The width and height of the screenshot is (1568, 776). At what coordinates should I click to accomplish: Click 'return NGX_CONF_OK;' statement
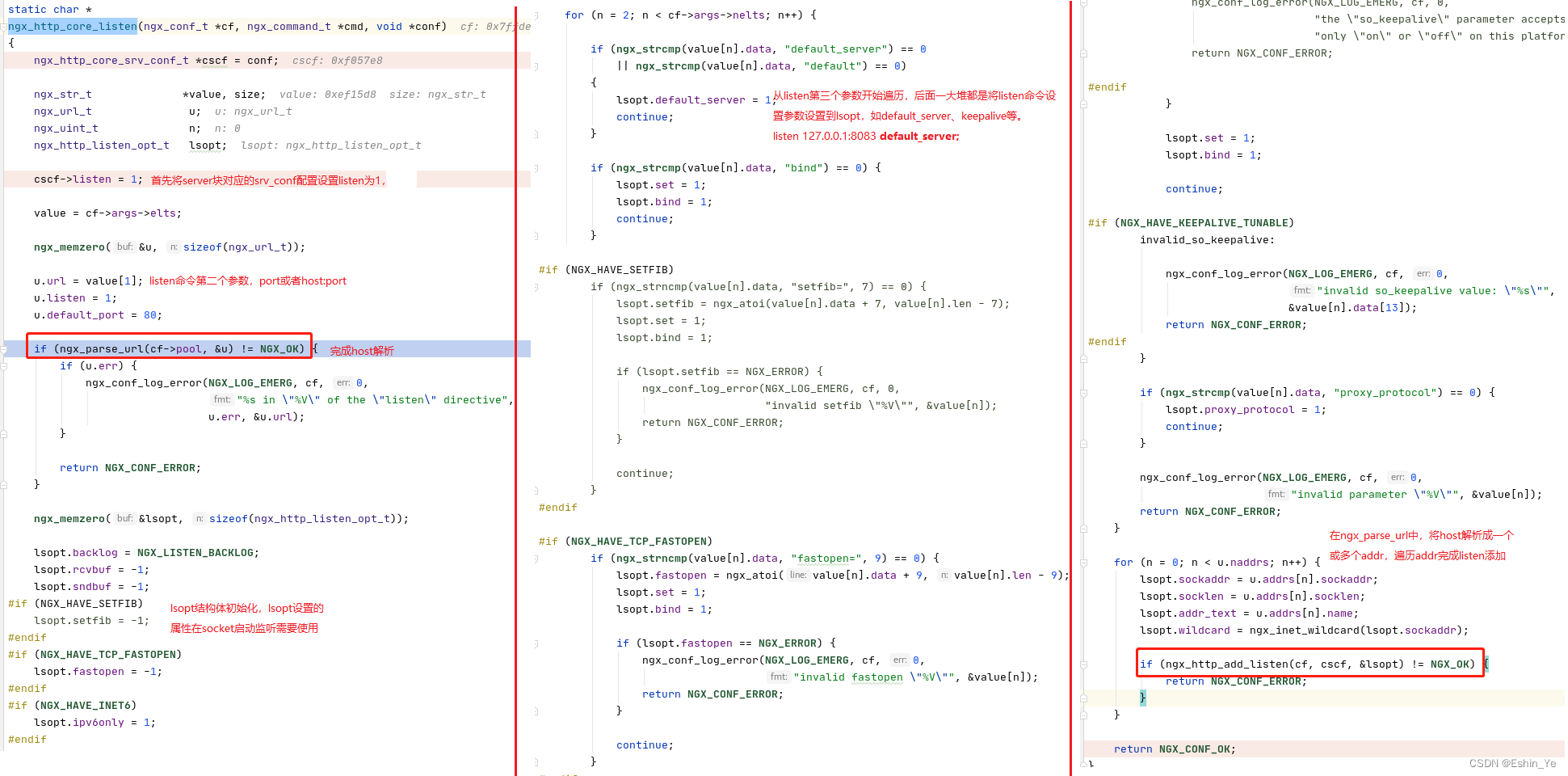(1175, 749)
